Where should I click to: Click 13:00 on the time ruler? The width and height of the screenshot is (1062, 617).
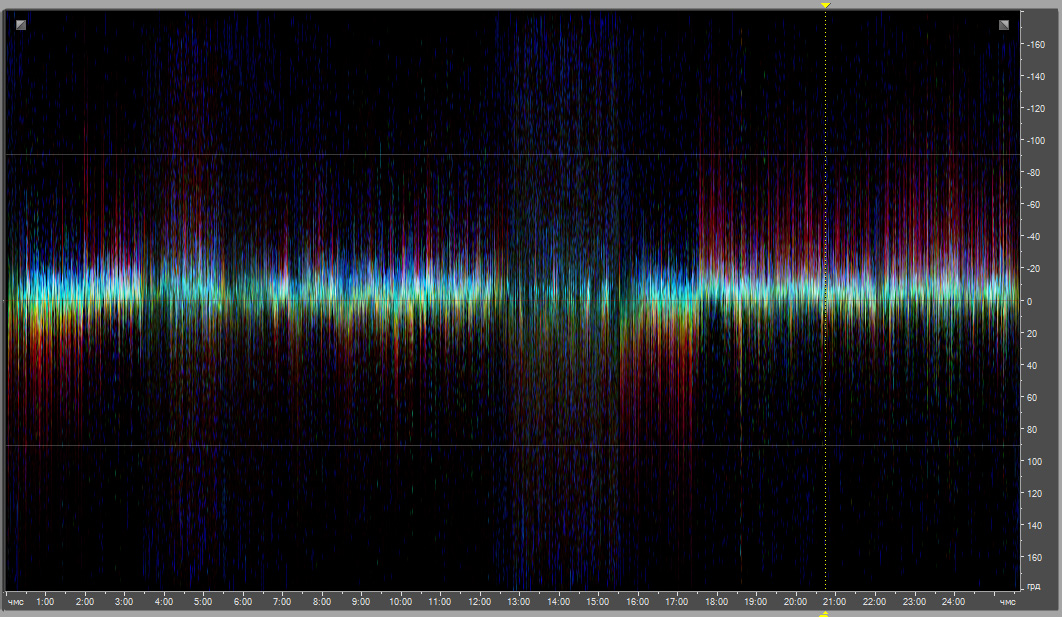tap(518, 602)
